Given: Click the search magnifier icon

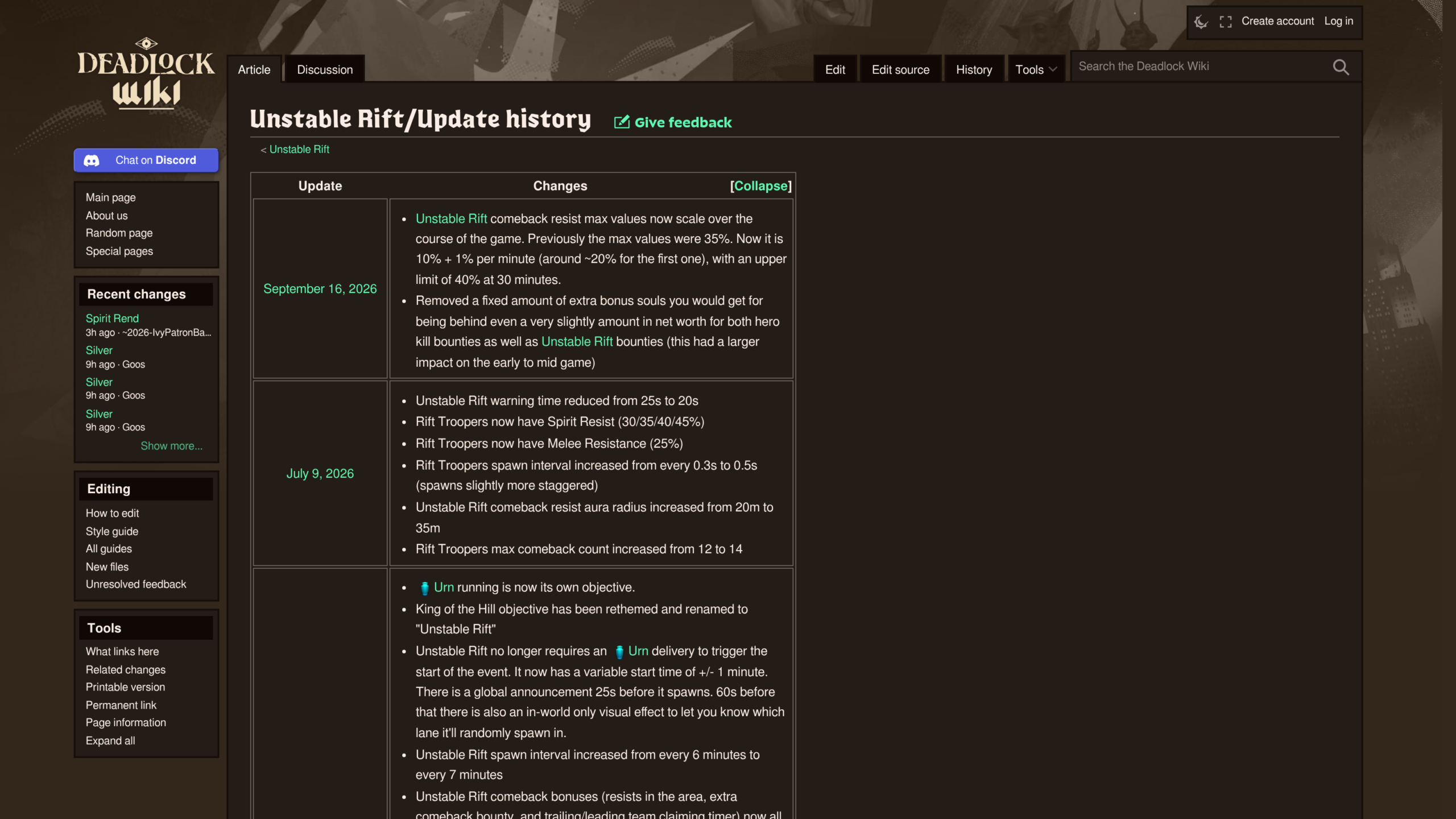Looking at the screenshot, I should pyautogui.click(x=1341, y=67).
